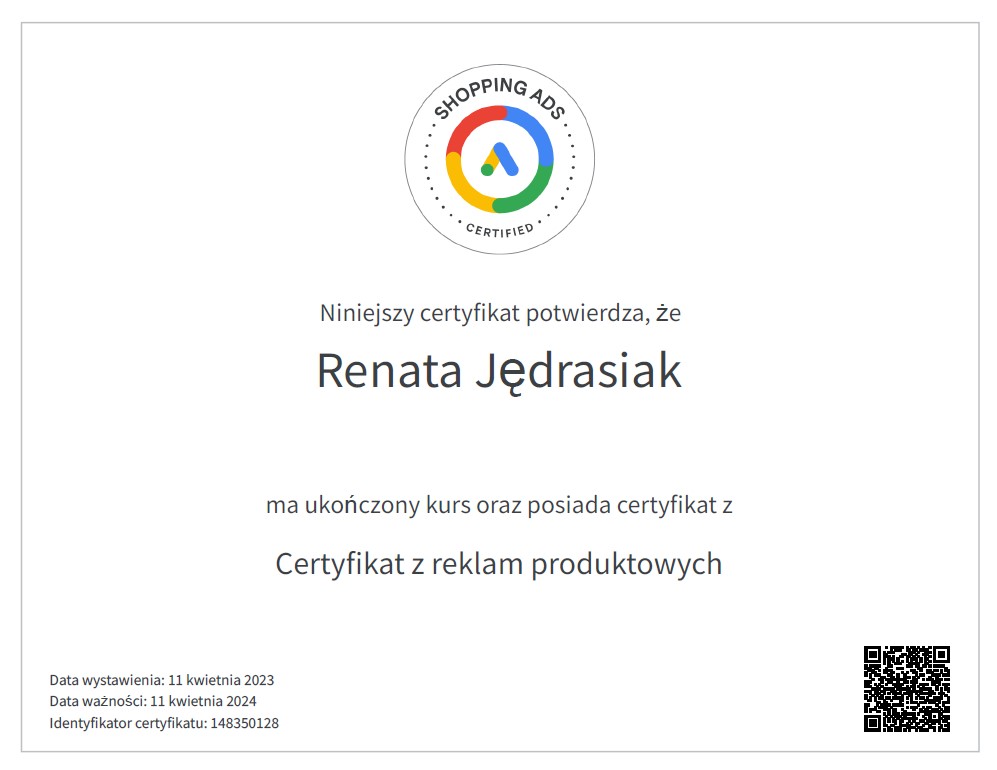Click the green dot of the Ads logo
Viewport: 997px width, 770px height.
click(488, 170)
